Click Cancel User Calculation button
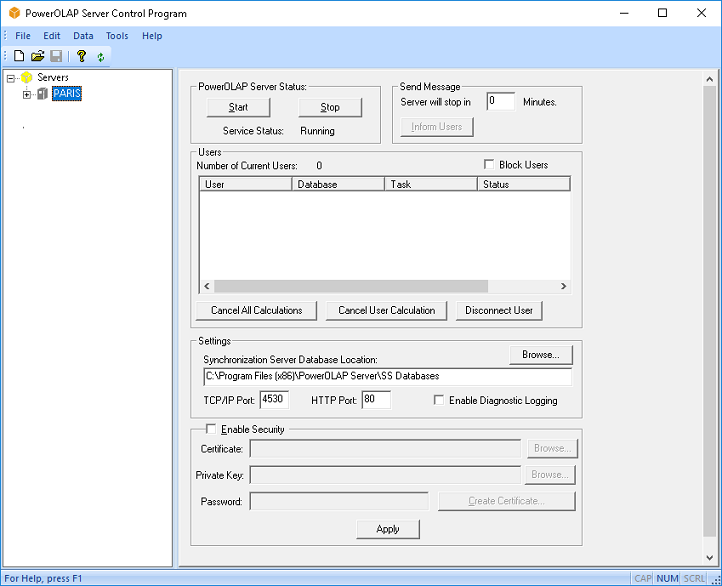This screenshot has width=722, height=586. click(386, 311)
